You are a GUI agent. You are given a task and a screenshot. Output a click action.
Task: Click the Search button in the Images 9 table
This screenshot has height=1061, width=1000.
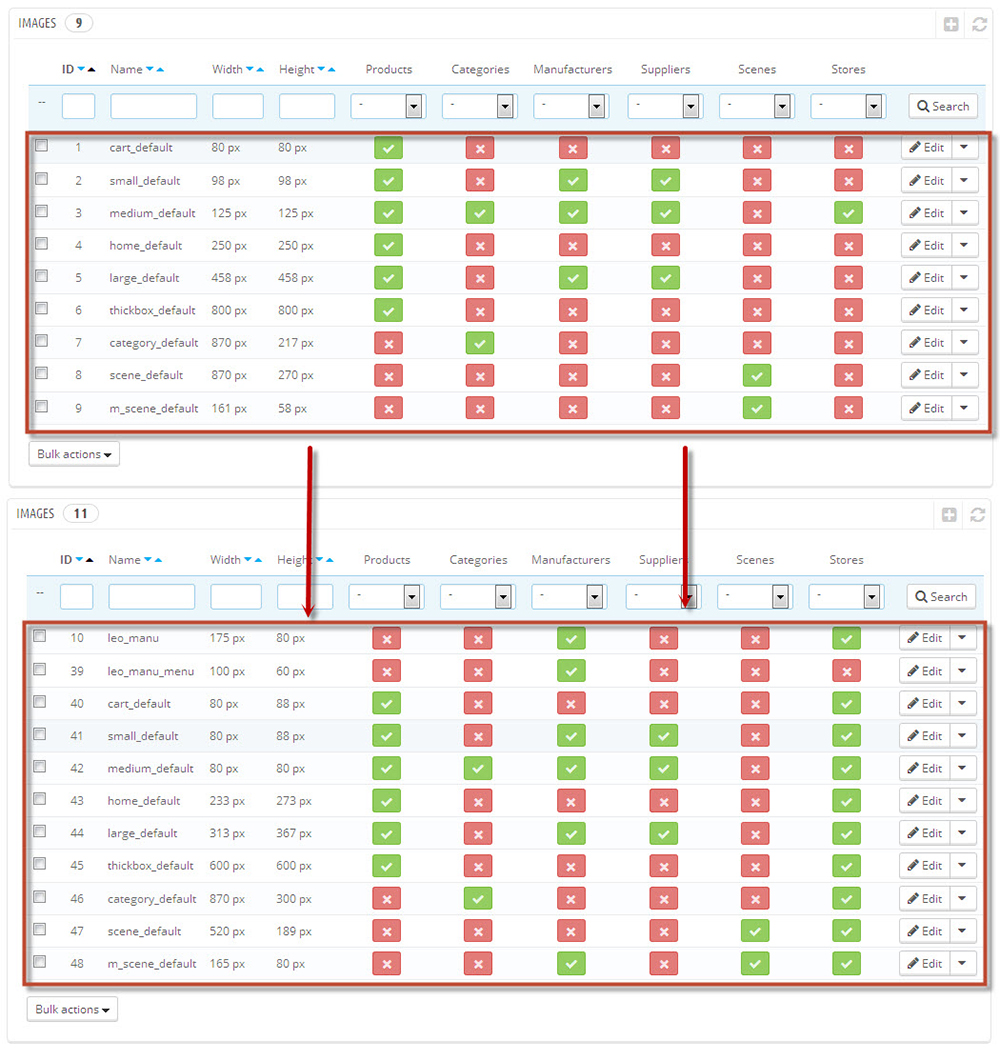pyautogui.click(x=942, y=106)
